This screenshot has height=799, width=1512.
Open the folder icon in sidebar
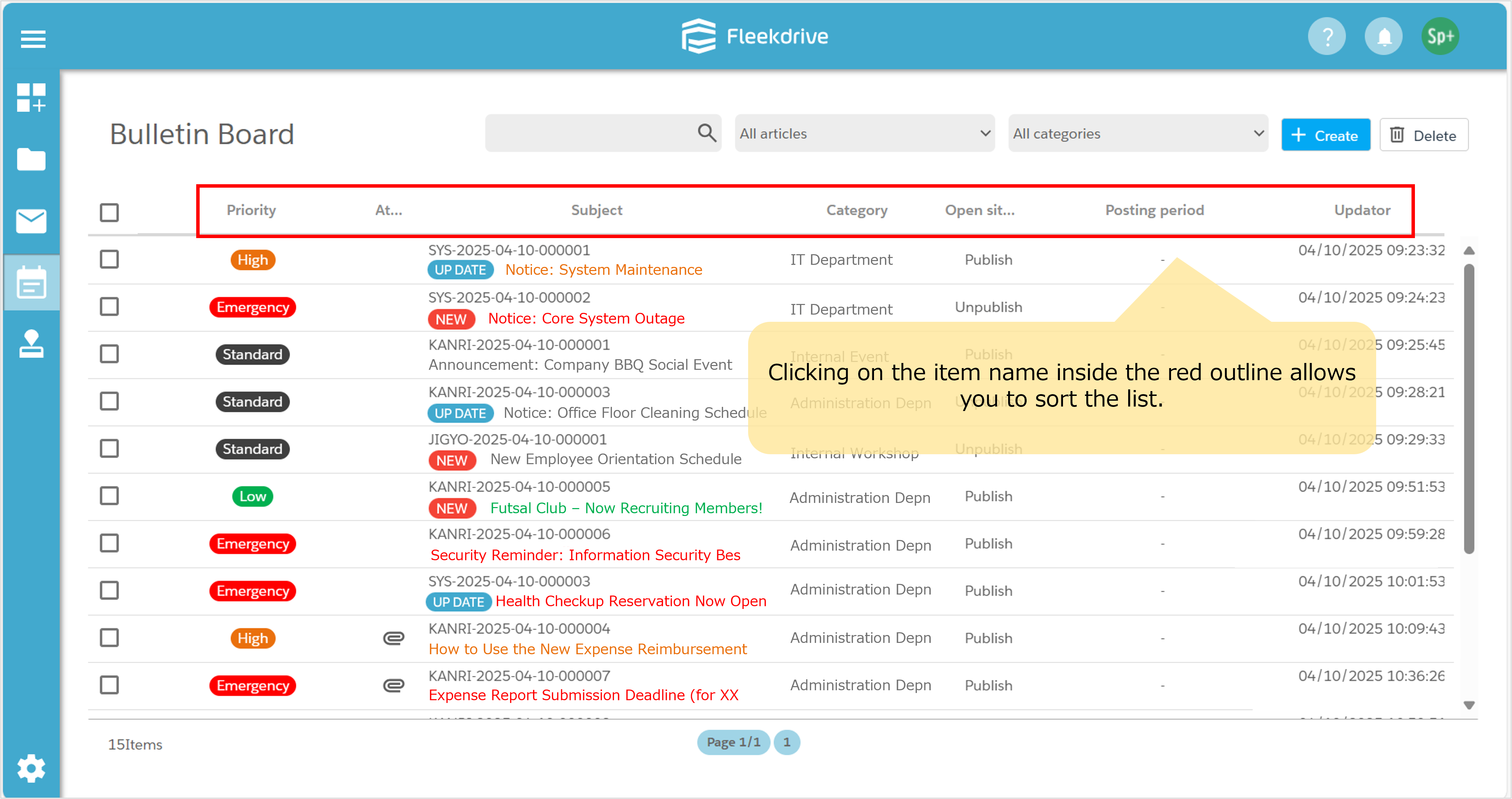point(31,159)
